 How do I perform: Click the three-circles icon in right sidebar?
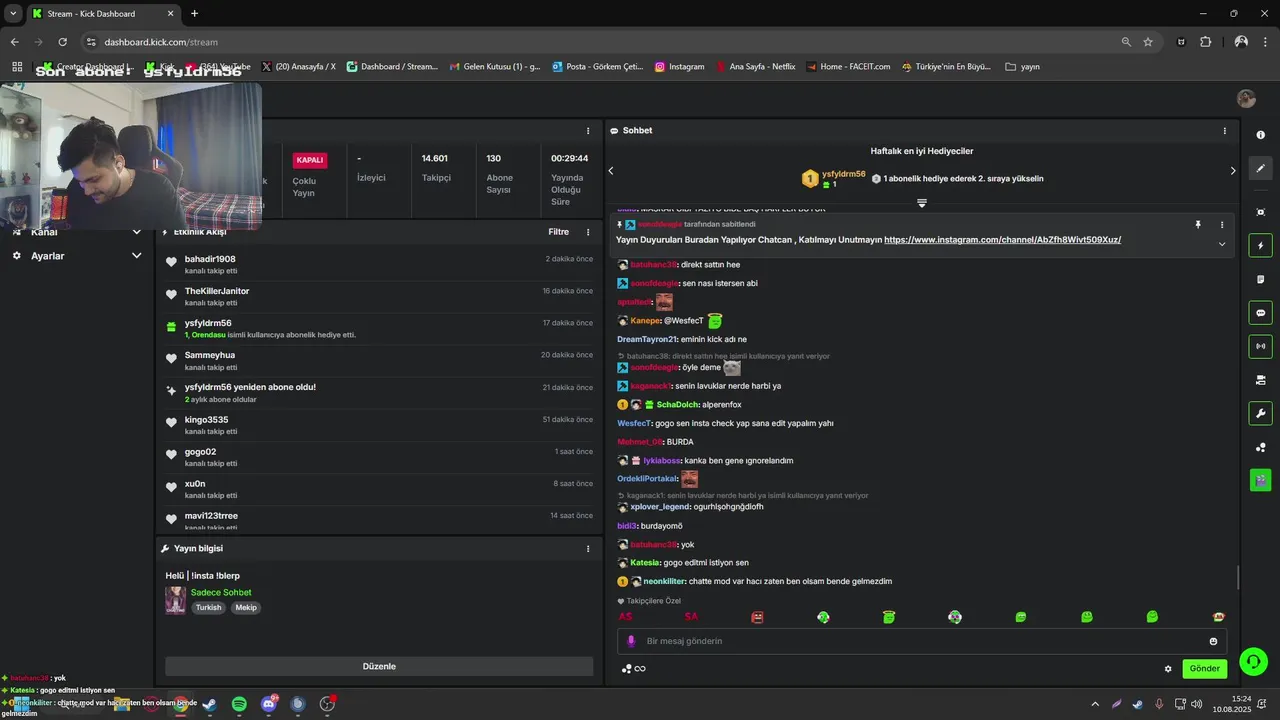point(1260,447)
